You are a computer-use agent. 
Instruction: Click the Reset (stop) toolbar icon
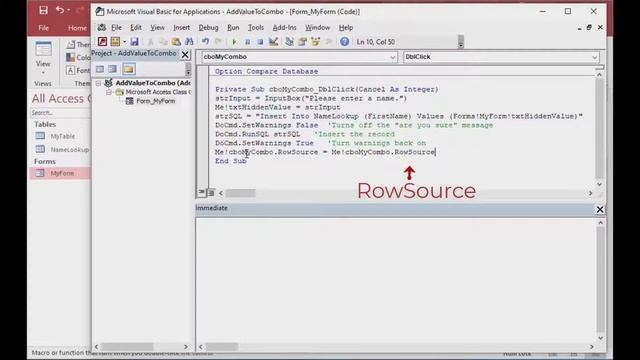click(x=260, y=42)
